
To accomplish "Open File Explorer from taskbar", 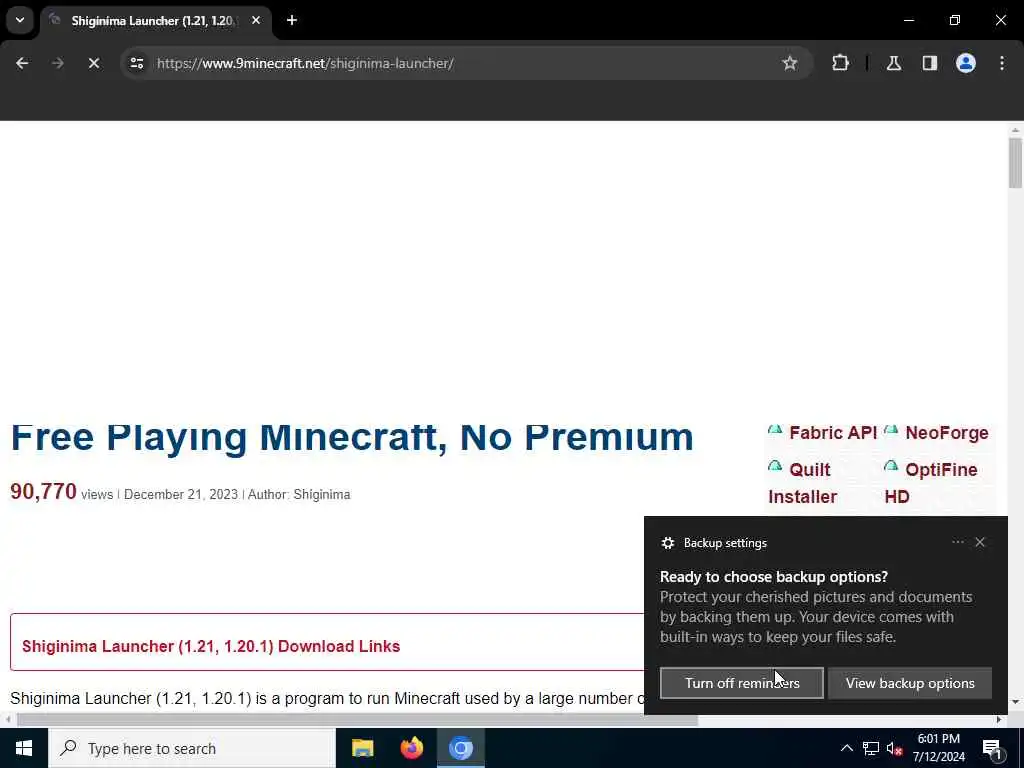I will 362,748.
